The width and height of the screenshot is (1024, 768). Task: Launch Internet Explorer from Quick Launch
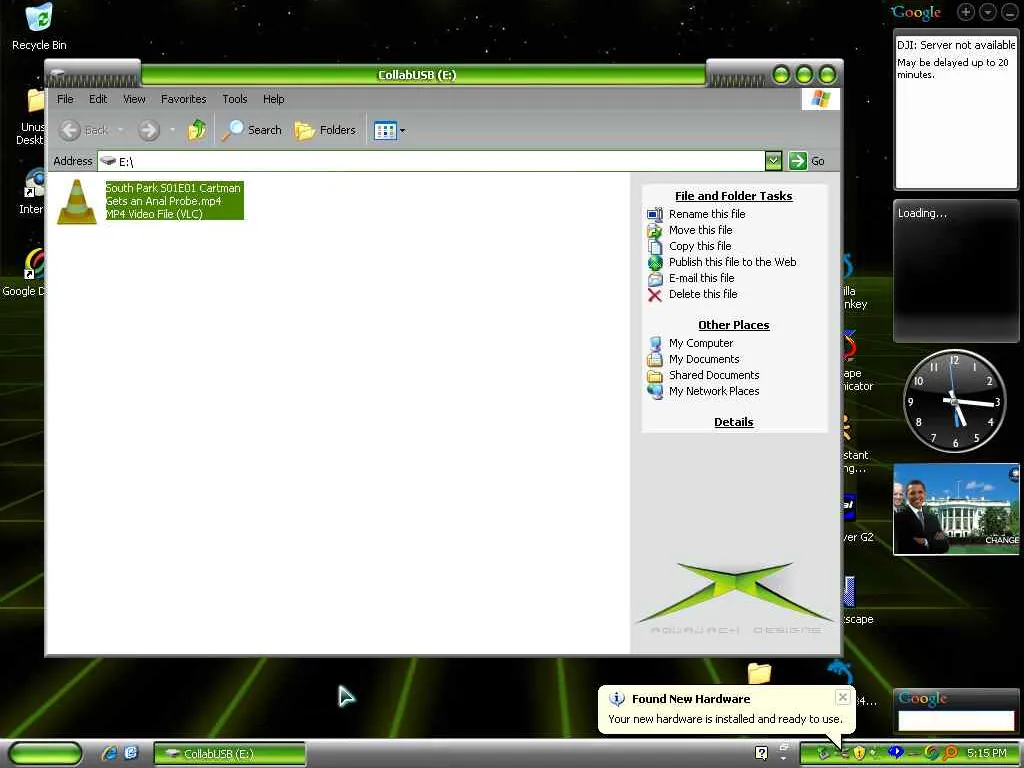coord(109,754)
